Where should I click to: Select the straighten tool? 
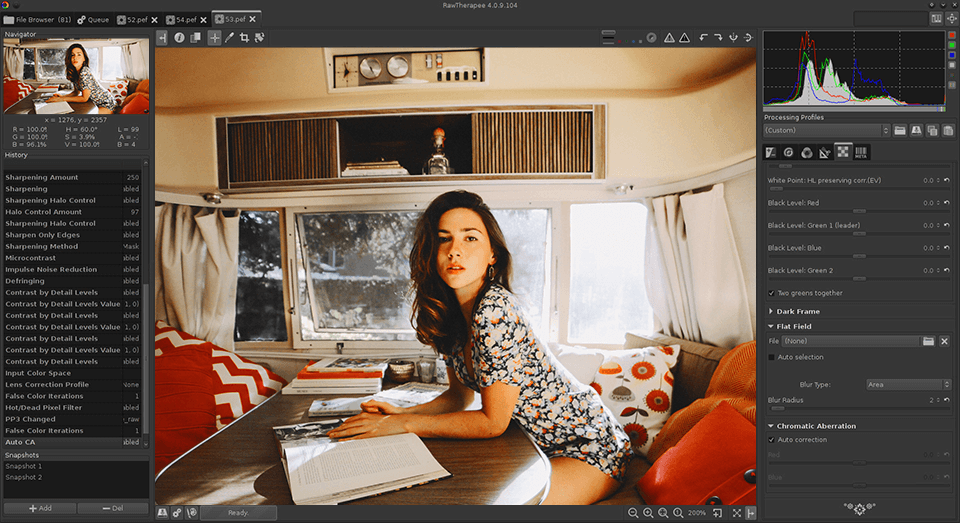pyautogui.click(x=260, y=37)
